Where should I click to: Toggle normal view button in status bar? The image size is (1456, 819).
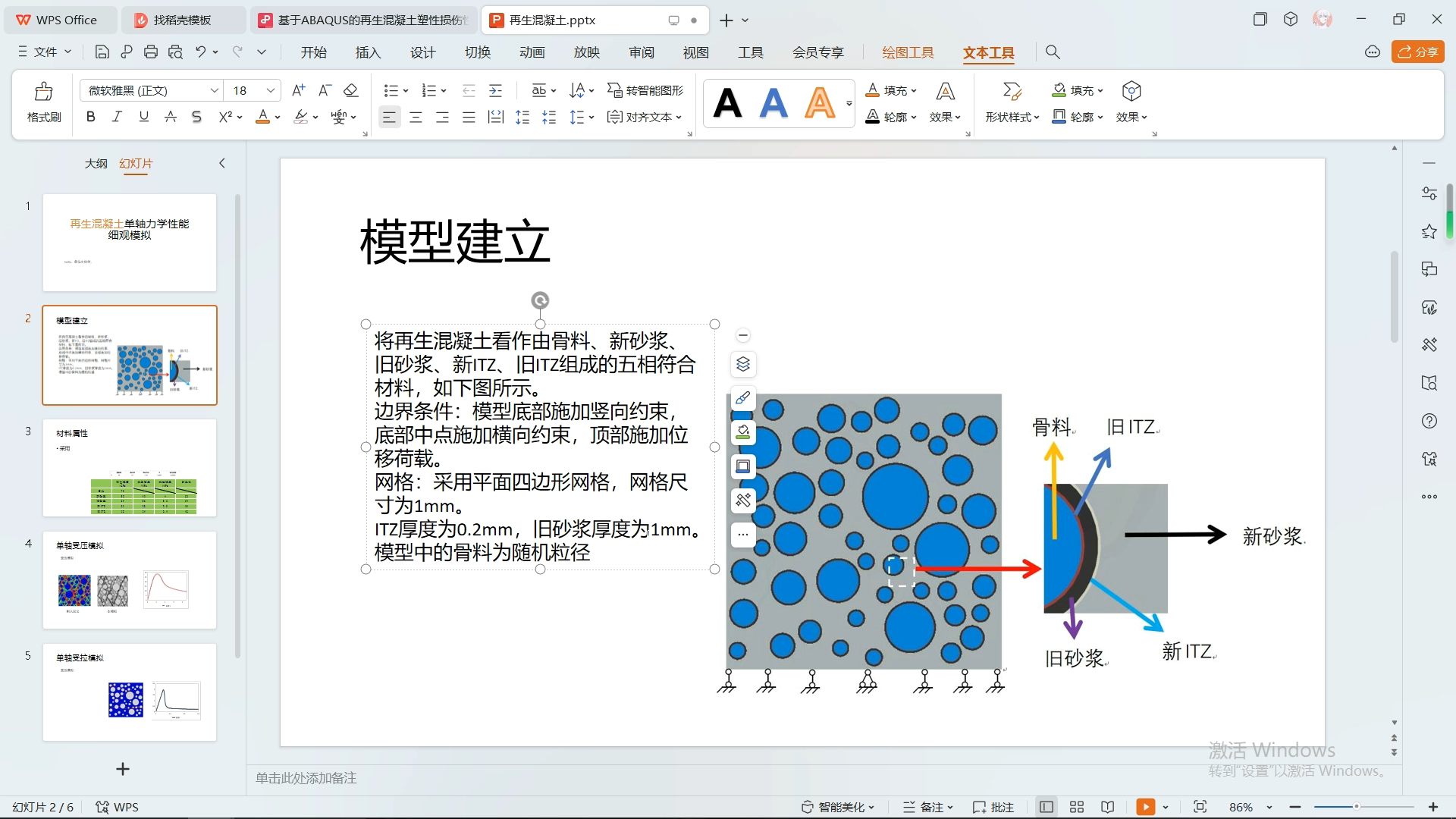(x=1046, y=807)
